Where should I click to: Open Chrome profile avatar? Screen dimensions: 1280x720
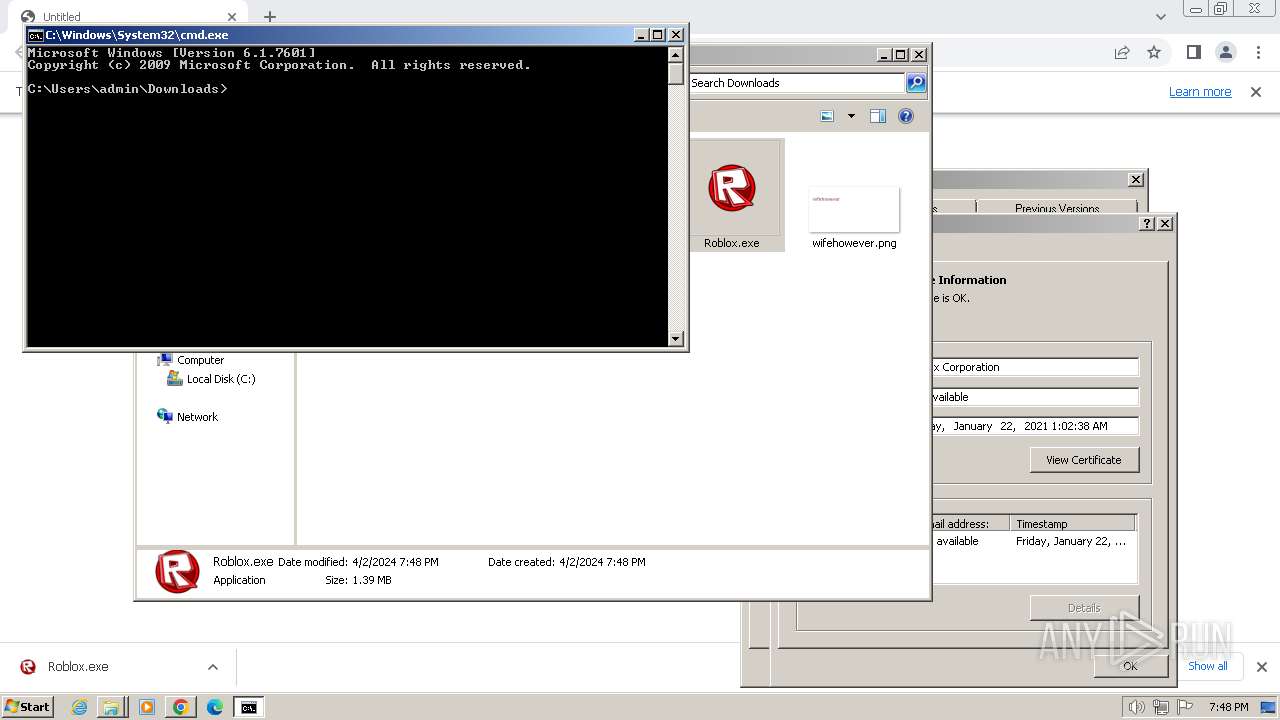pyautogui.click(x=1225, y=52)
